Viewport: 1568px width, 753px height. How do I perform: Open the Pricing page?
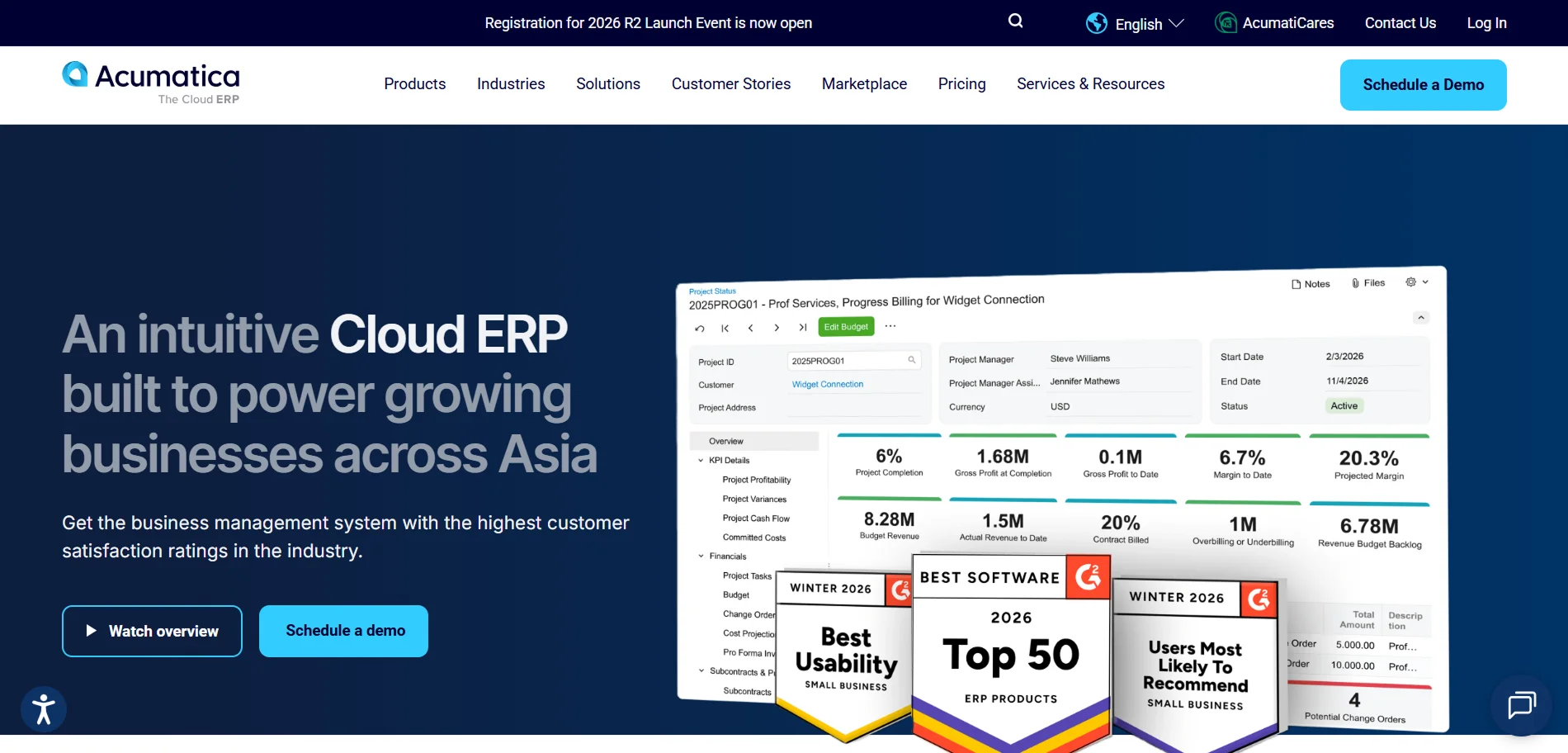[x=961, y=84]
